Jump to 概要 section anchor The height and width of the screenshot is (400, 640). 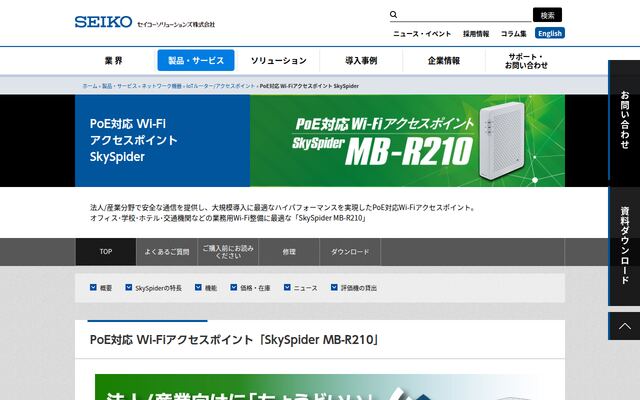coord(101,288)
